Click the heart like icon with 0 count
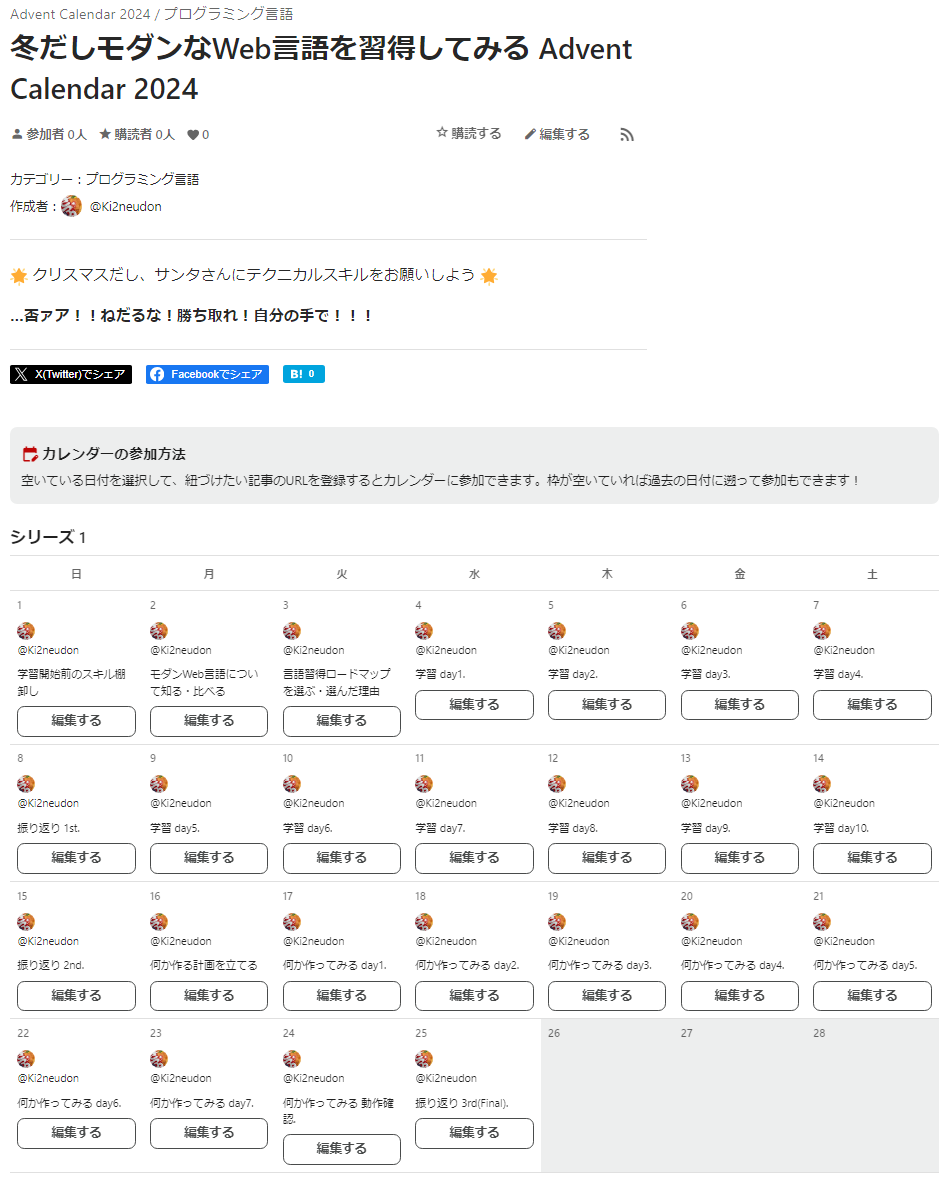Screen dimensions: 948x1181 pyautogui.click(x=193, y=135)
